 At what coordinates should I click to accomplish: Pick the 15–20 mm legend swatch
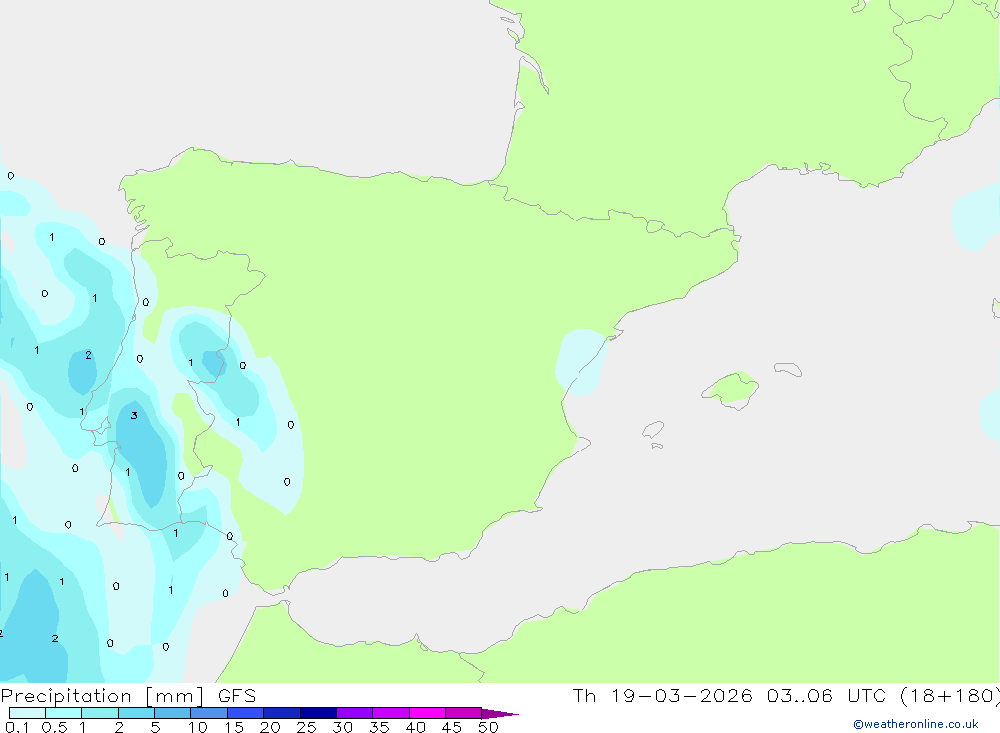tap(245, 713)
